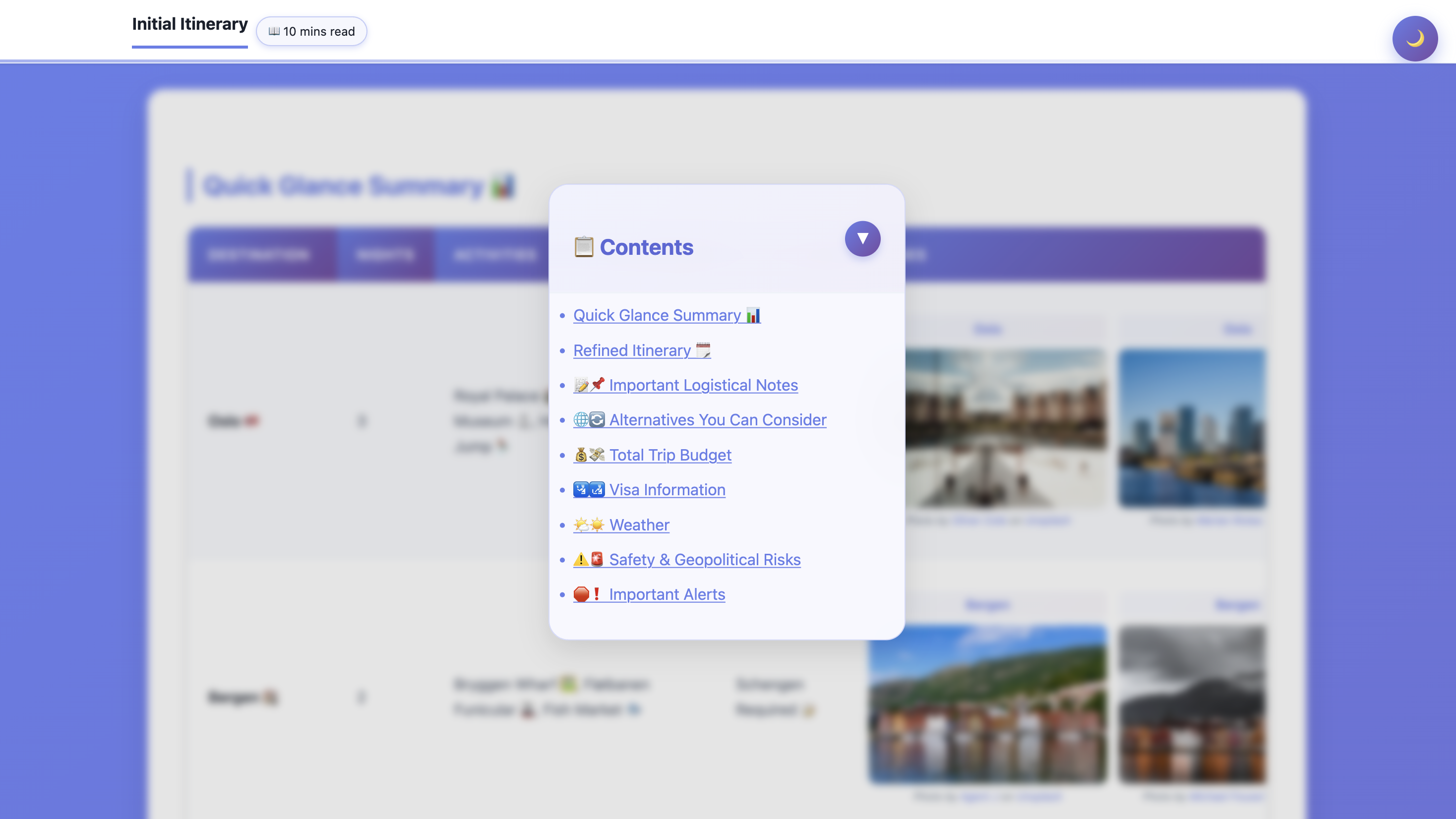The width and height of the screenshot is (1456, 819).
Task: Go to Refined Itinerary section
Action: pyautogui.click(x=632, y=351)
